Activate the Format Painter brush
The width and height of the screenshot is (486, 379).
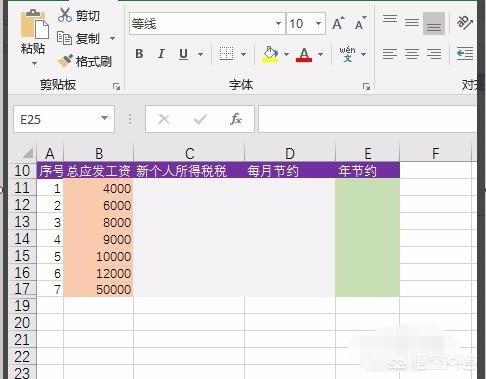(x=65, y=61)
